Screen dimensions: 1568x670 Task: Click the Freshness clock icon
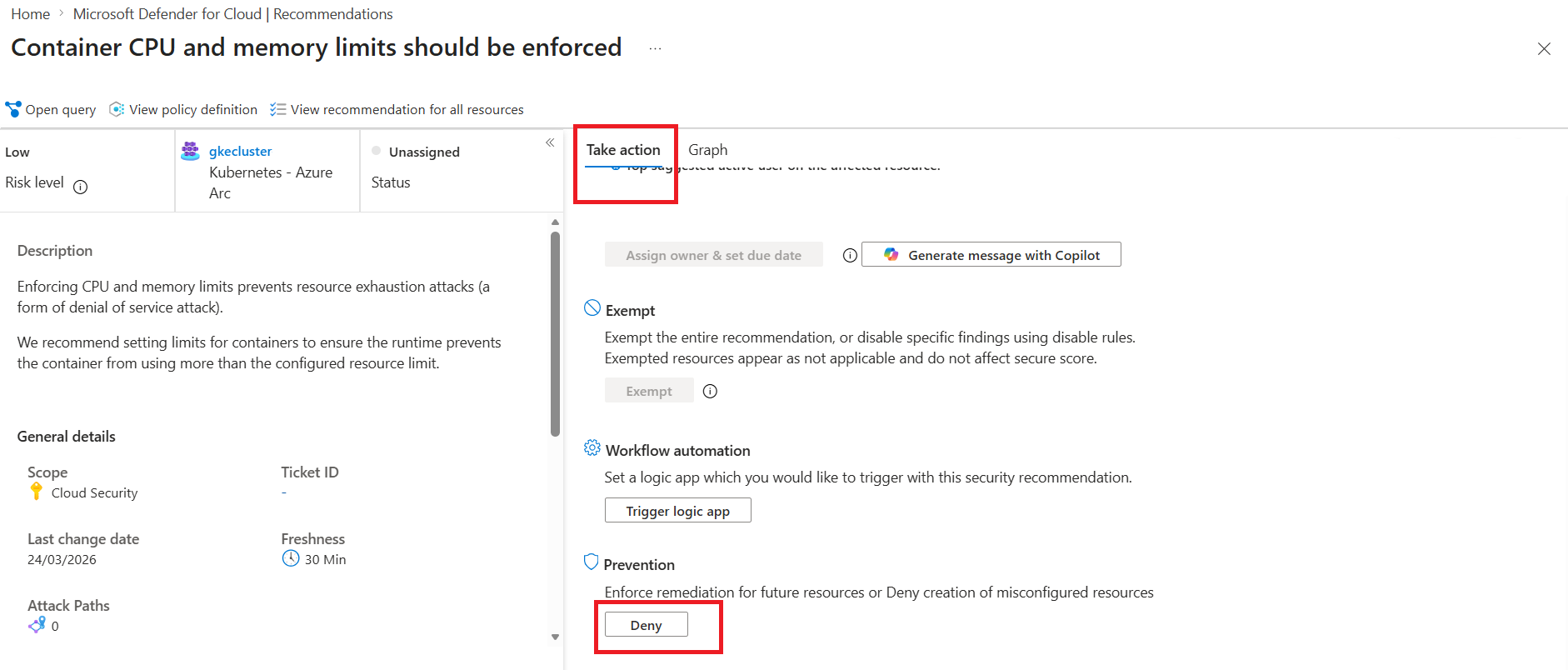coord(290,558)
